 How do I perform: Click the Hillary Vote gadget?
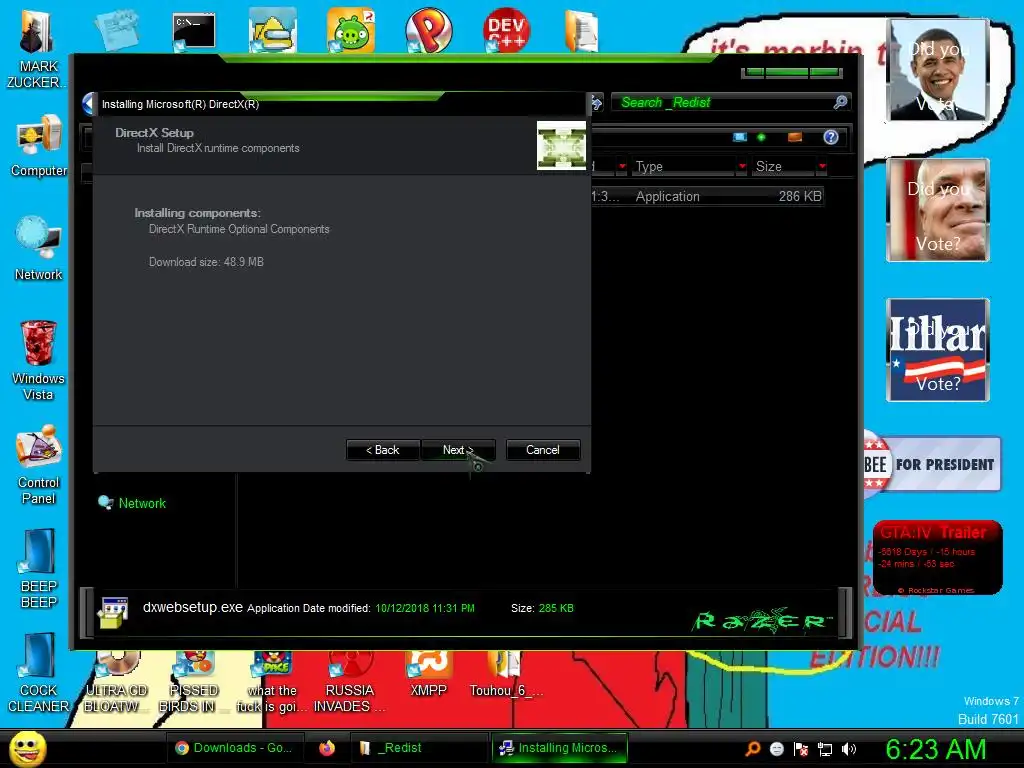938,350
